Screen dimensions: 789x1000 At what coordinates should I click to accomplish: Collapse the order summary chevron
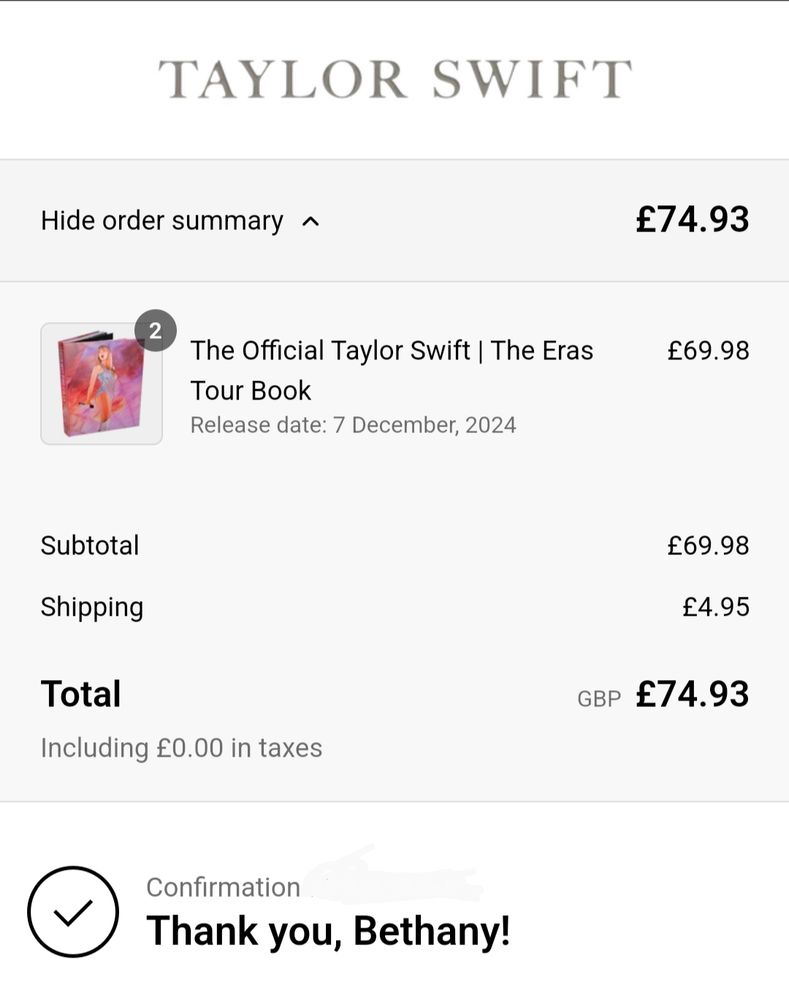311,222
